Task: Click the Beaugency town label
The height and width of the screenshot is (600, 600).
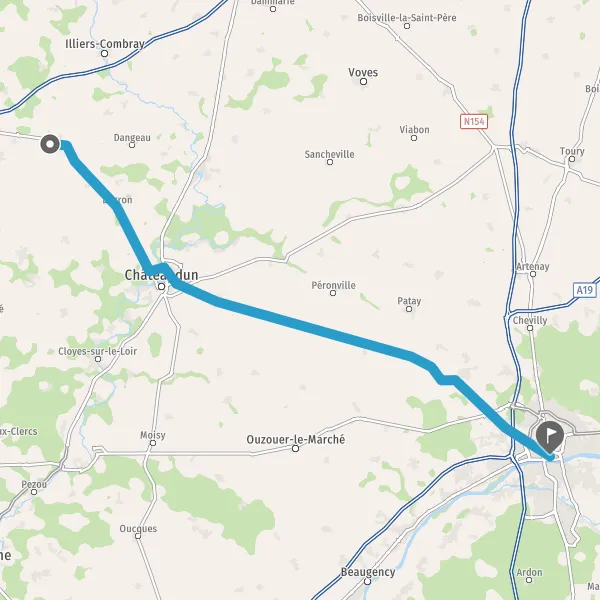Action: pyautogui.click(x=368, y=572)
